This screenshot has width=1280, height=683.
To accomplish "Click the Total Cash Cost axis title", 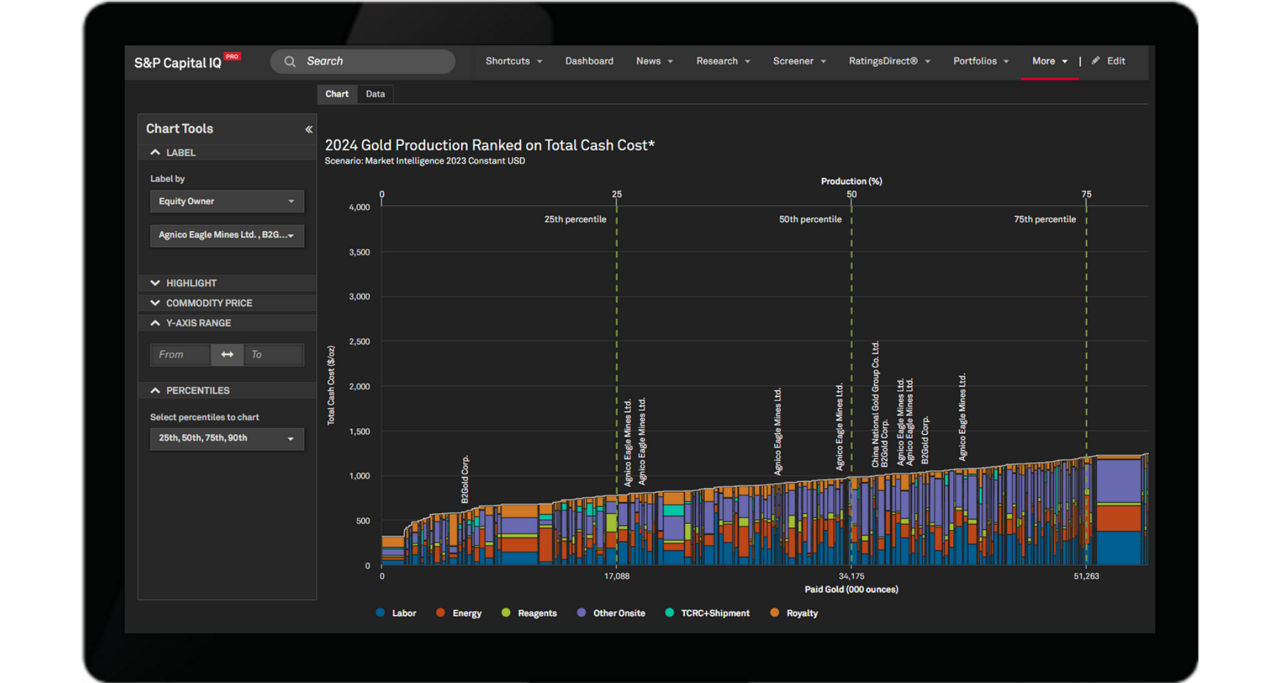I will [331, 386].
